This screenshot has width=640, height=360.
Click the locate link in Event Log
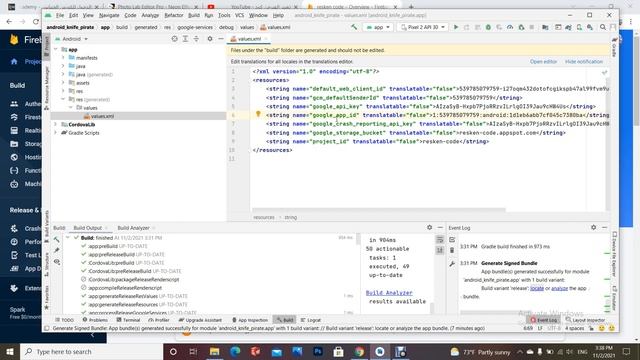(537, 288)
